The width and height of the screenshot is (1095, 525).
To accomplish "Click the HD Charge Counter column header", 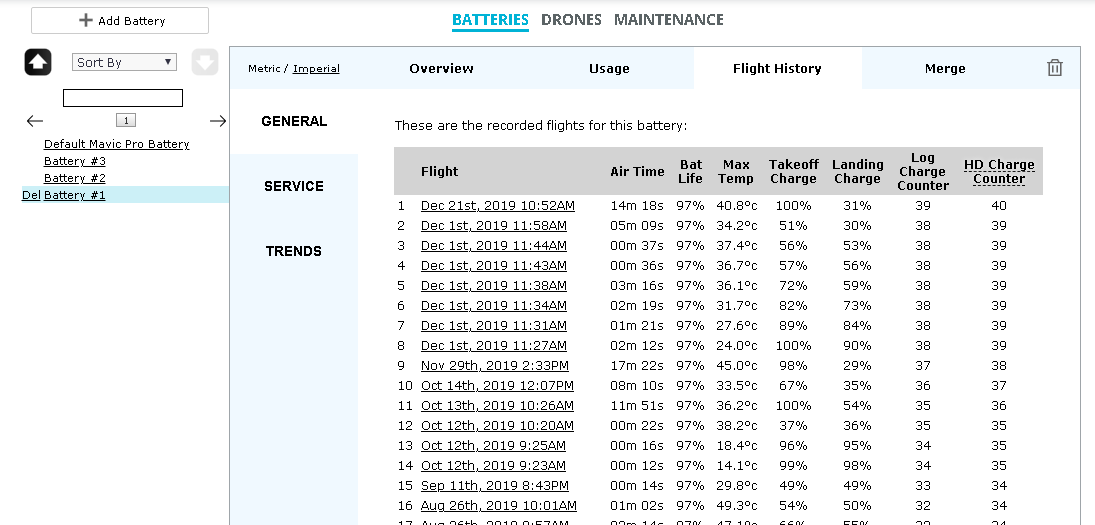I will pyautogui.click(x=999, y=171).
